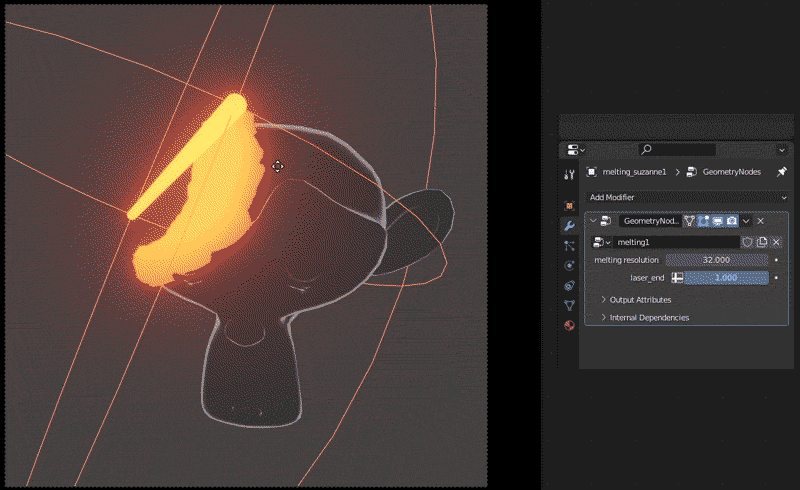Click the laser_end value slider
Image resolution: width=800 pixels, height=490 pixels.
(726, 278)
